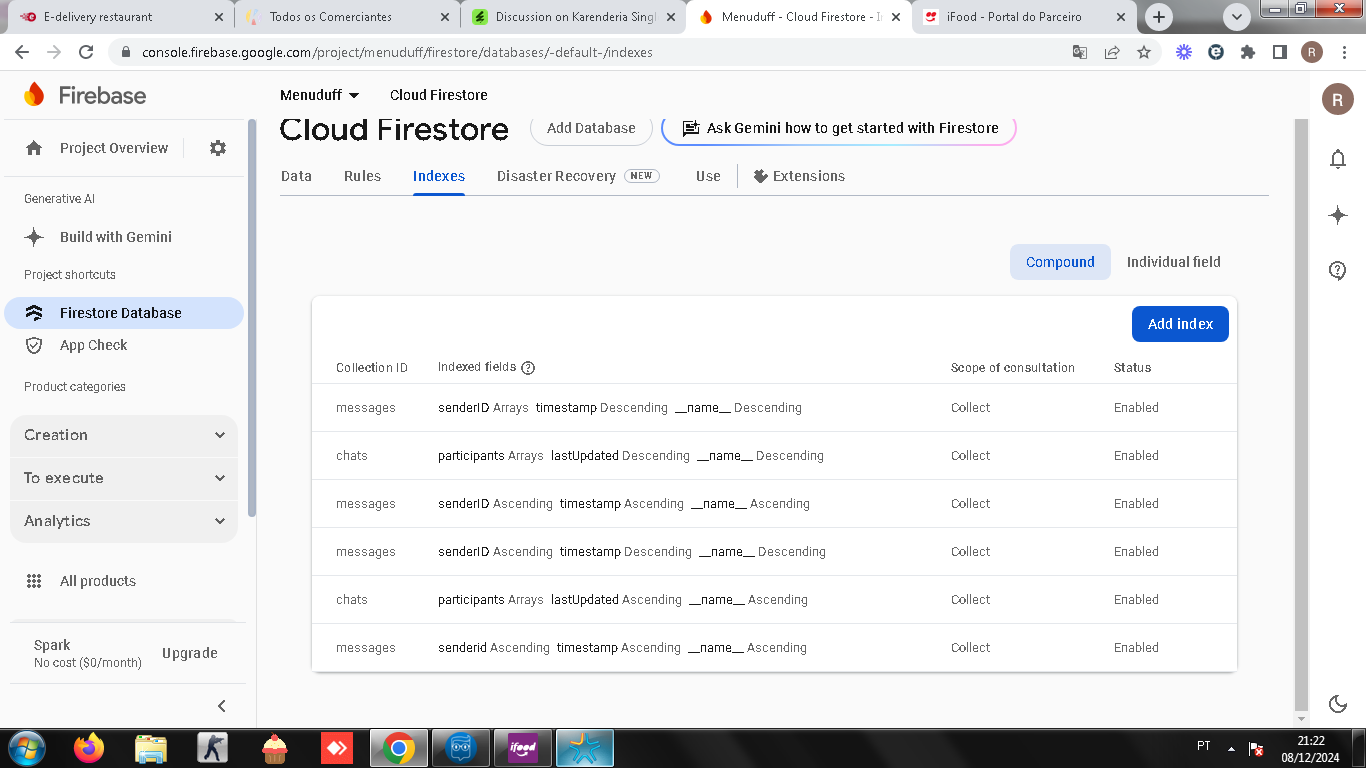Go back in browser history
Screen dimensions: 1366x768
22,52
